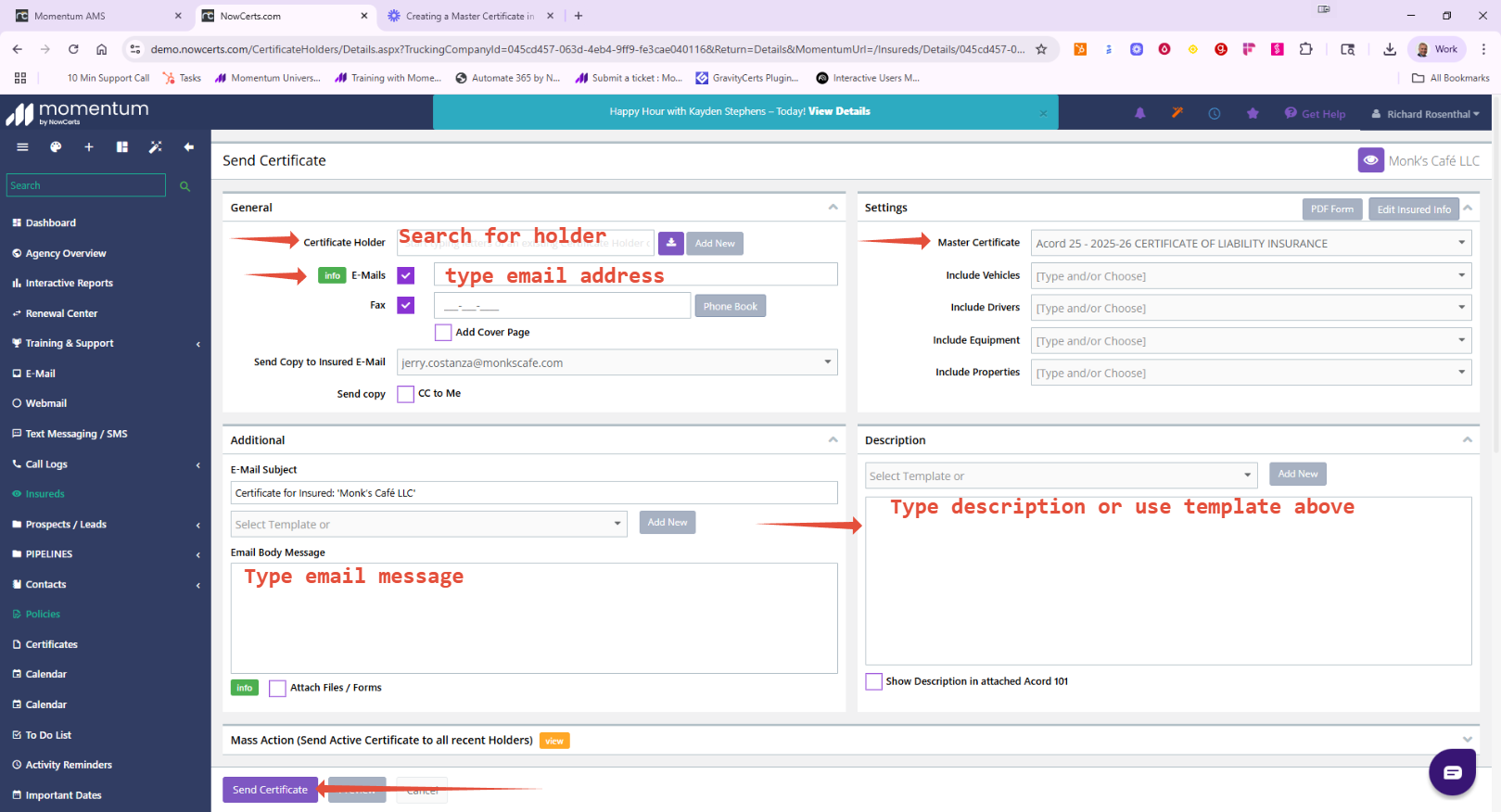The width and height of the screenshot is (1501, 812).
Task: Open the Description template dropdown
Action: click(x=1061, y=476)
